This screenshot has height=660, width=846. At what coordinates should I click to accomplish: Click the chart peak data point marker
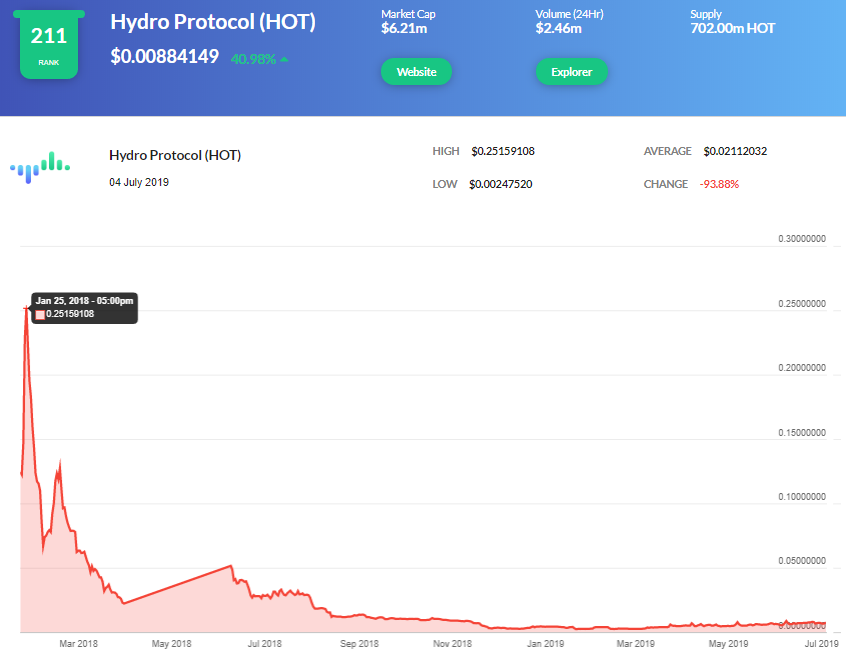(26, 309)
